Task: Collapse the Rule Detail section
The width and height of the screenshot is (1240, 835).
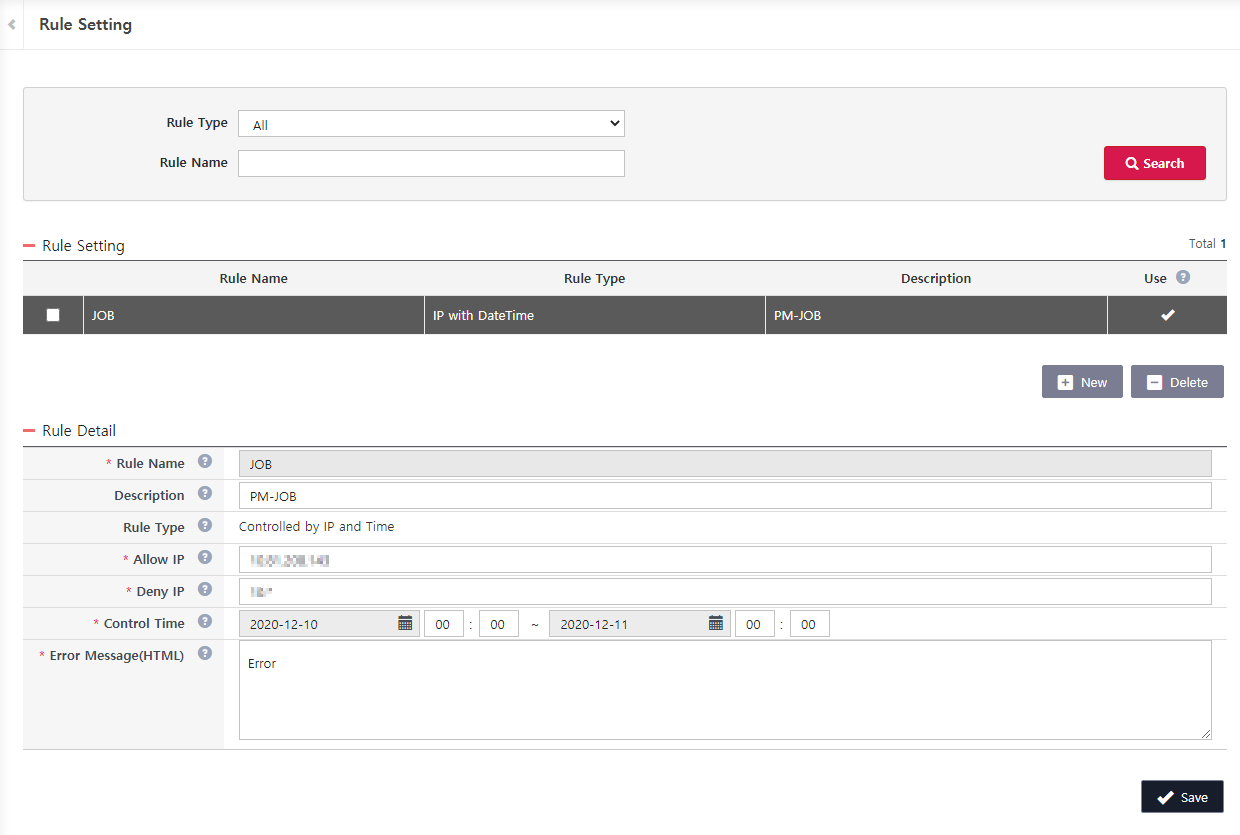Action: [29, 430]
